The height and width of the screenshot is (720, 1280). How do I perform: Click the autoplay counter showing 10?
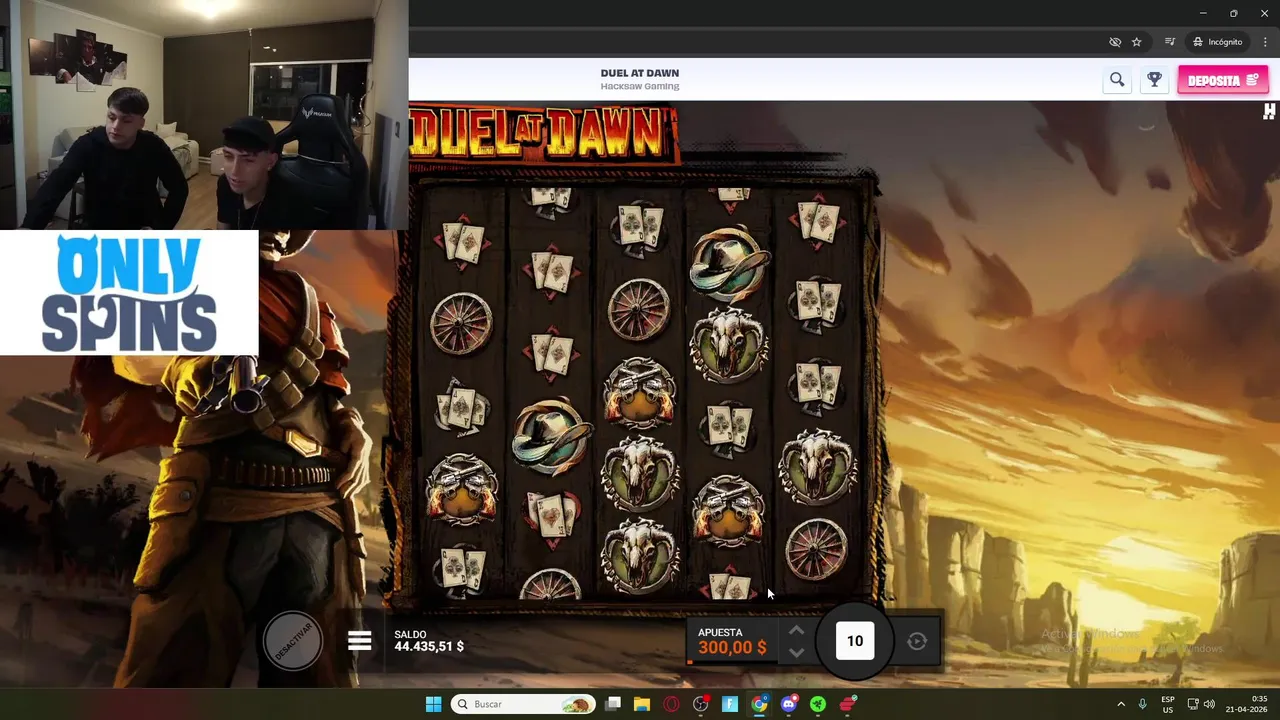click(855, 641)
